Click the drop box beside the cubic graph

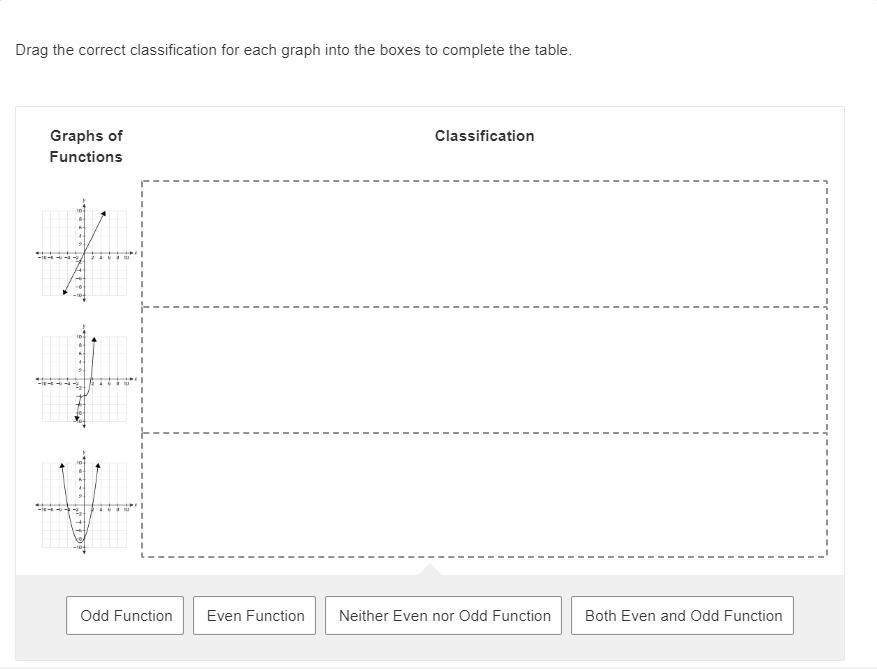484,370
